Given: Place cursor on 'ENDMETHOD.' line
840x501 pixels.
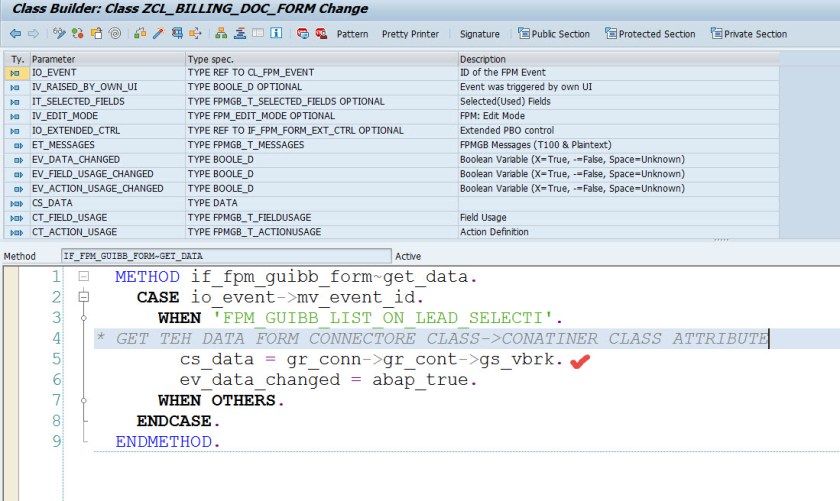Looking at the screenshot, I should pyautogui.click(x=167, y=442).
